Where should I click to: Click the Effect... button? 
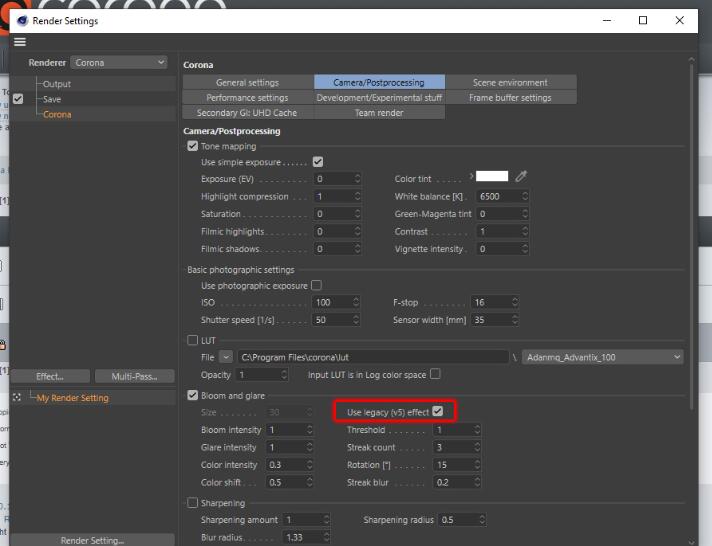50,376
